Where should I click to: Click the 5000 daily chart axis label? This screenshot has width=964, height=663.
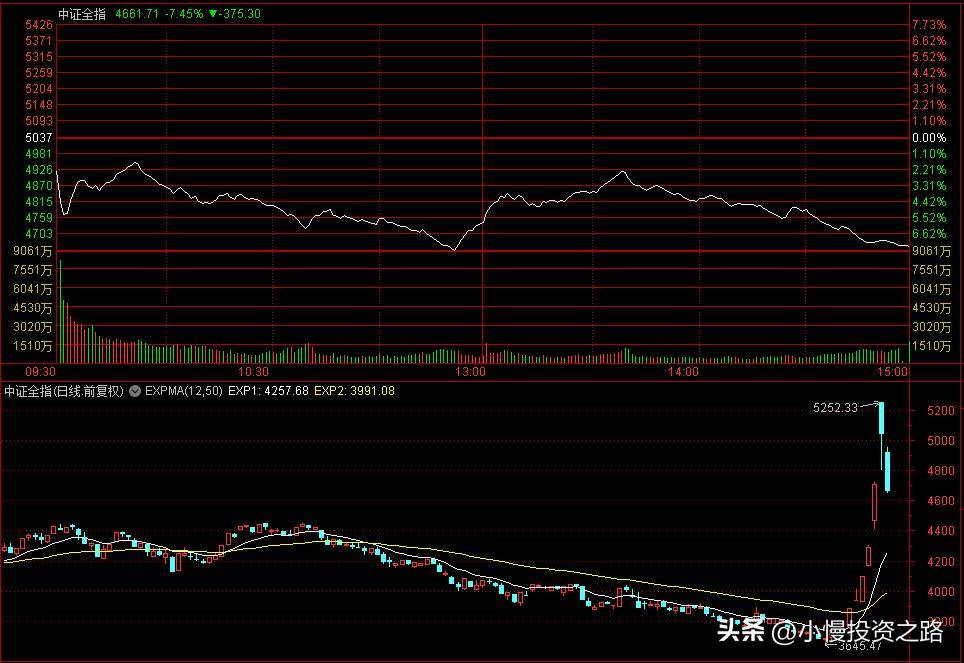pos(941,441)
